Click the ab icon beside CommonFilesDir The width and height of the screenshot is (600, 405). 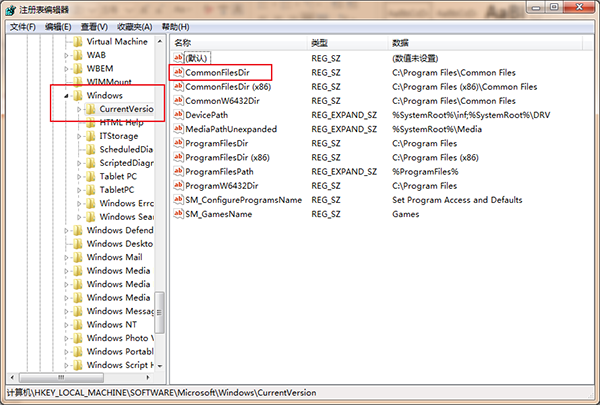tap(178, 73)
